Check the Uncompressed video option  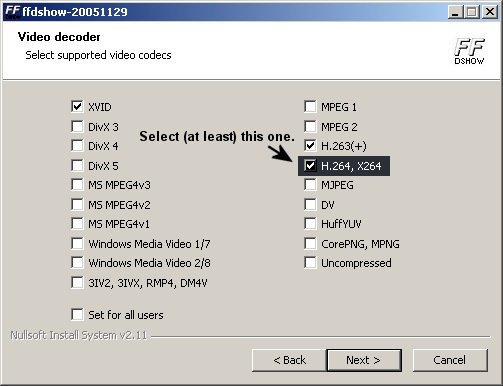310,263
